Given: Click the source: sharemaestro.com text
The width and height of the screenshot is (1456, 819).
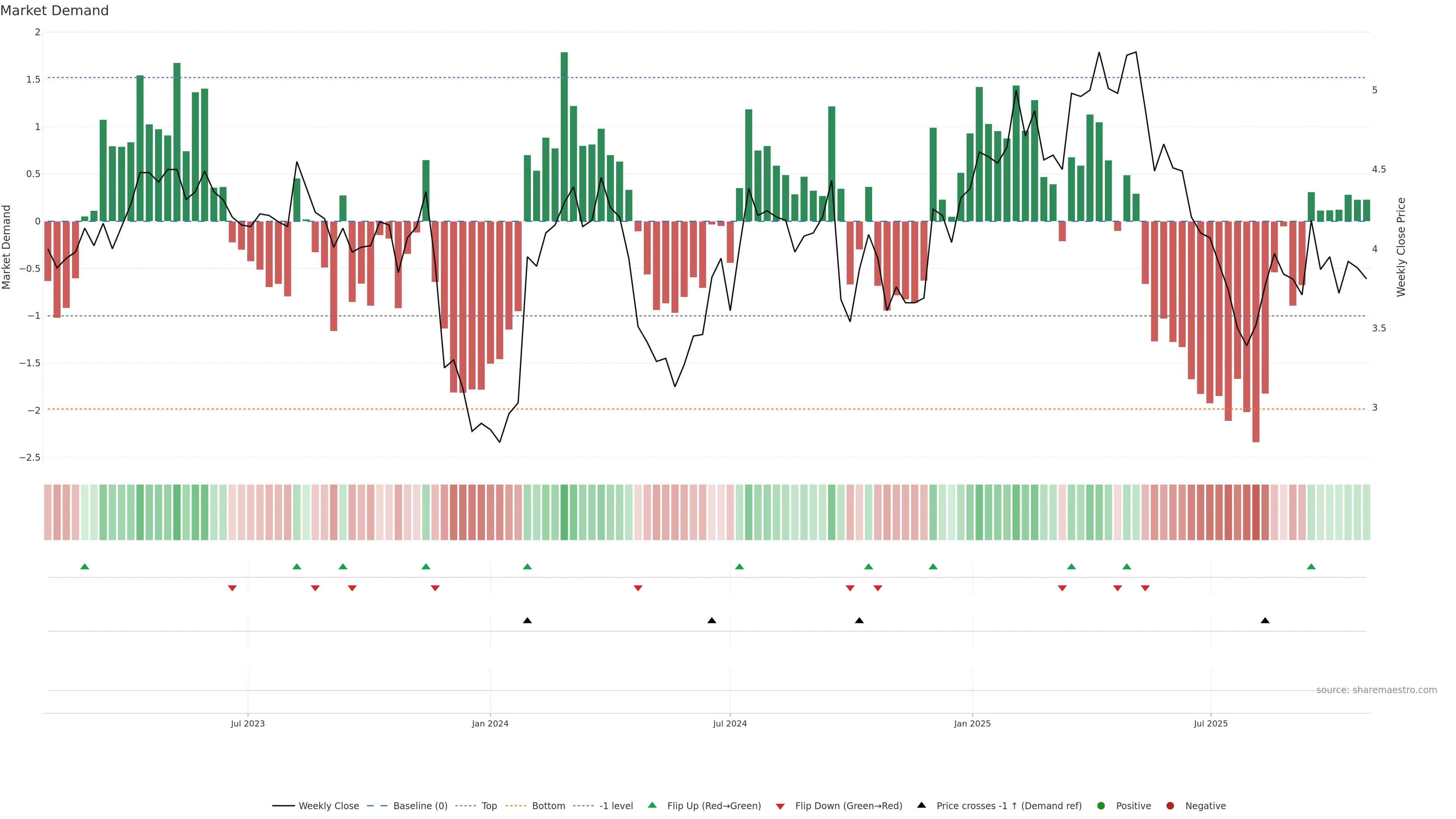Looking at the screenshot, I should (x=1376, y=690).
